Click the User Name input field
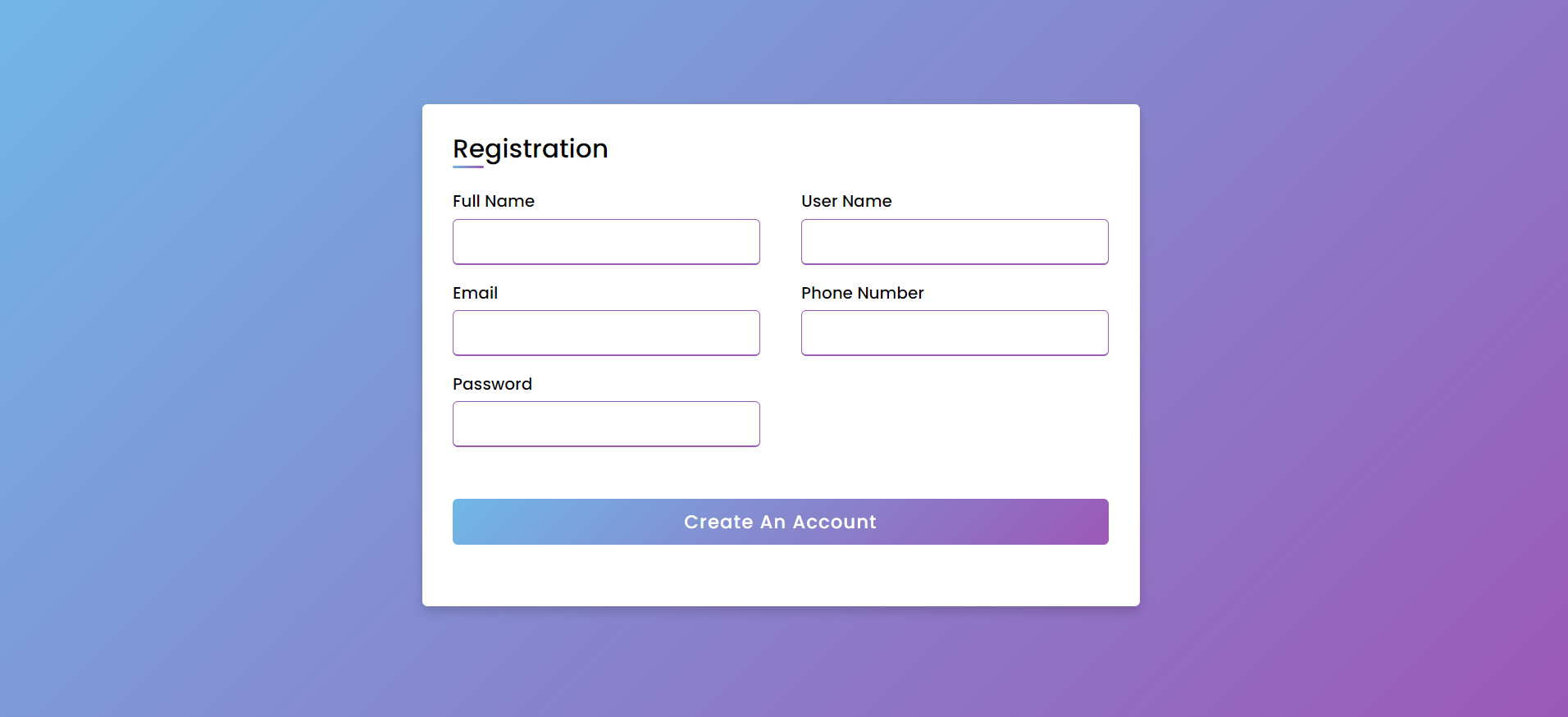The height and width of the screenshot is (717, 1568). [954, 241]
